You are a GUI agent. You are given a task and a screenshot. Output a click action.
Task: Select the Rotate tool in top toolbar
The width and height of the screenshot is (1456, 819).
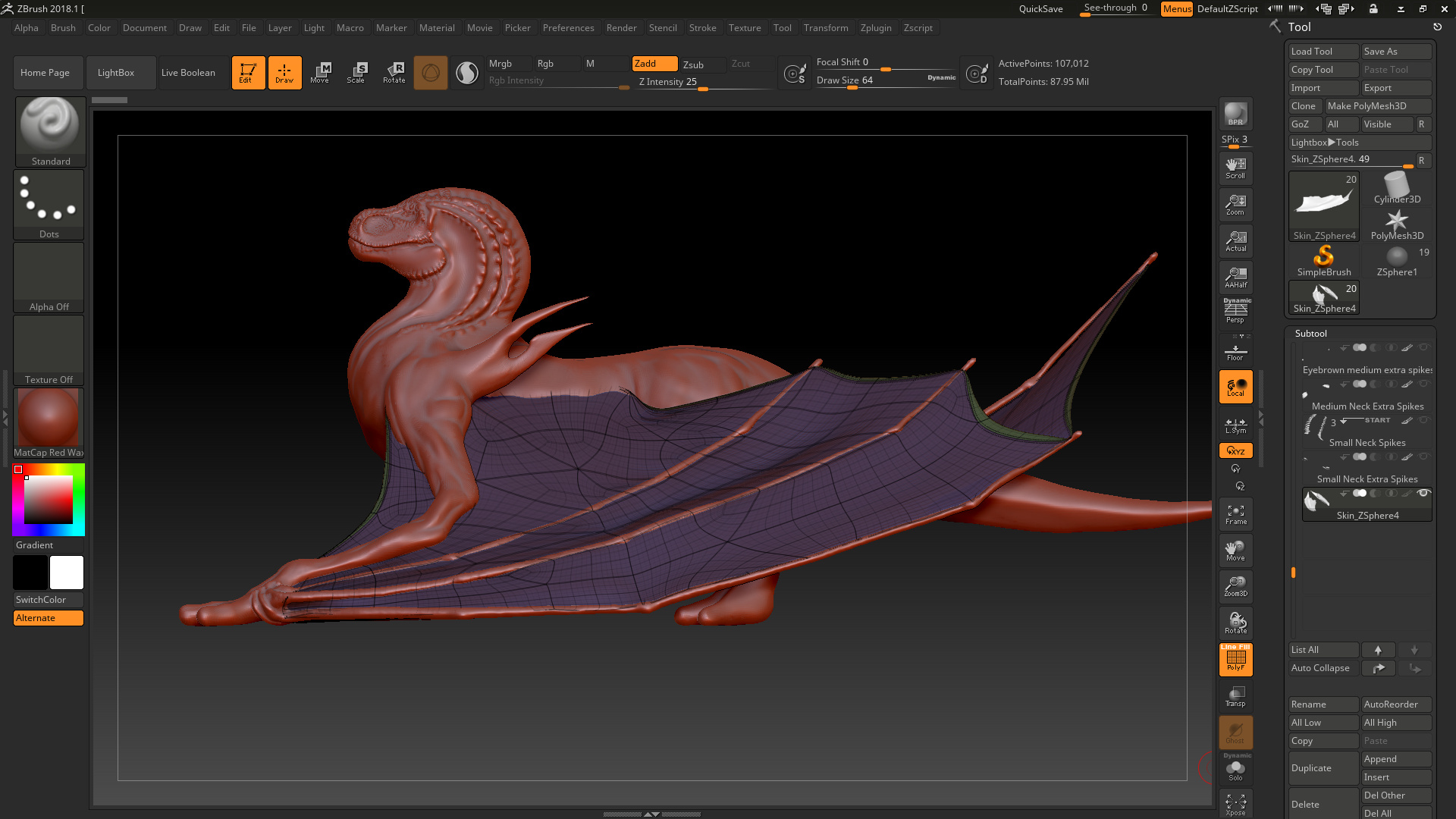point(394,73)
